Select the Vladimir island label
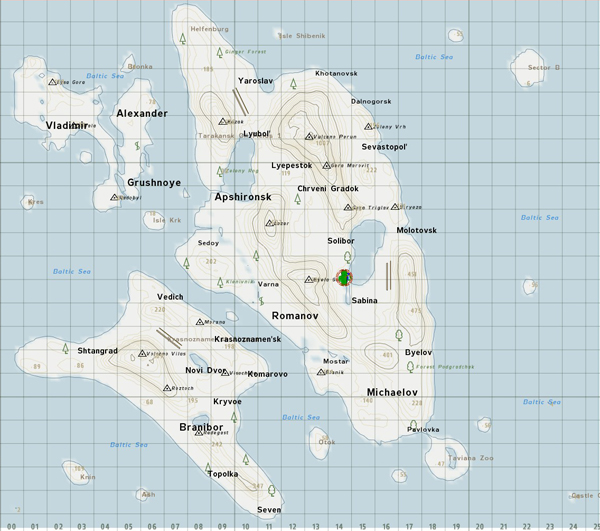This screenshot has width=600, height=531. (x=66, y=125)
